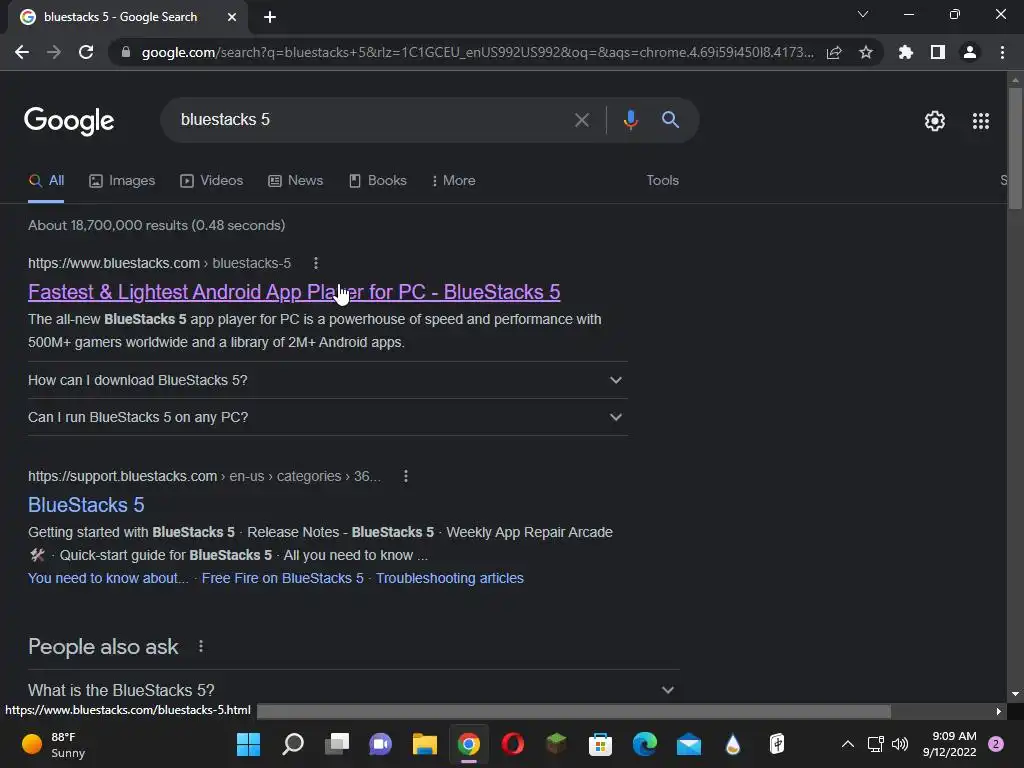Clear the search box text
Screen dimensions: 1024x768
click(581, 120)
